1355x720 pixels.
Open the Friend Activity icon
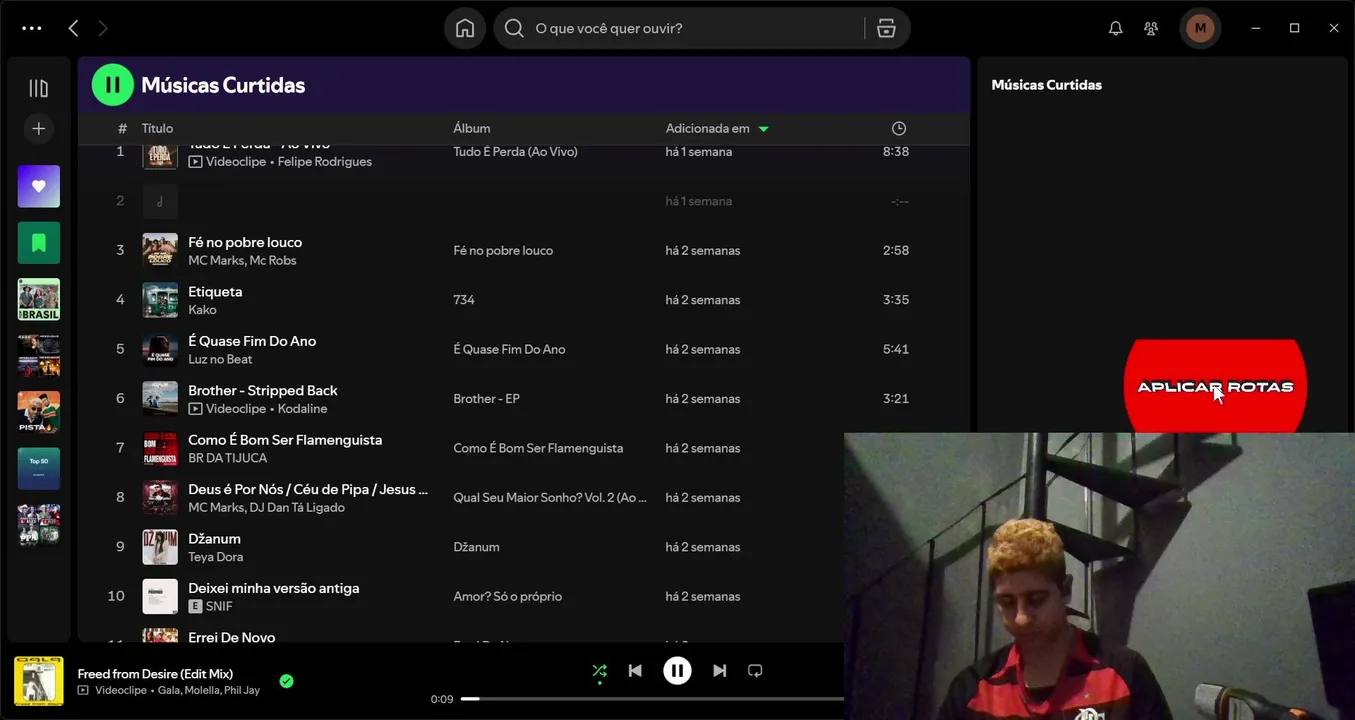coord(1151,28)
